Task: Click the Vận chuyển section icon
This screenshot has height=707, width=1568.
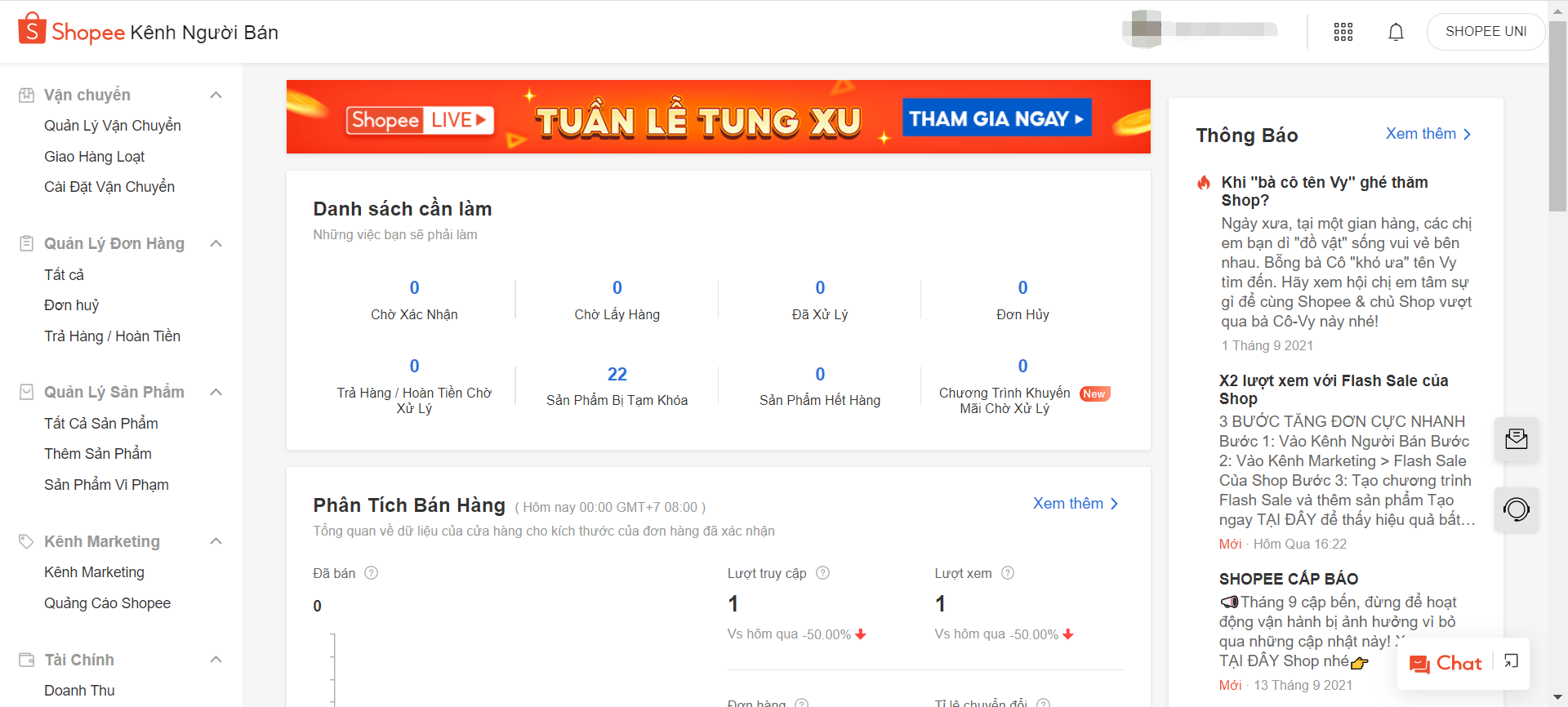Action: (27, 95)
